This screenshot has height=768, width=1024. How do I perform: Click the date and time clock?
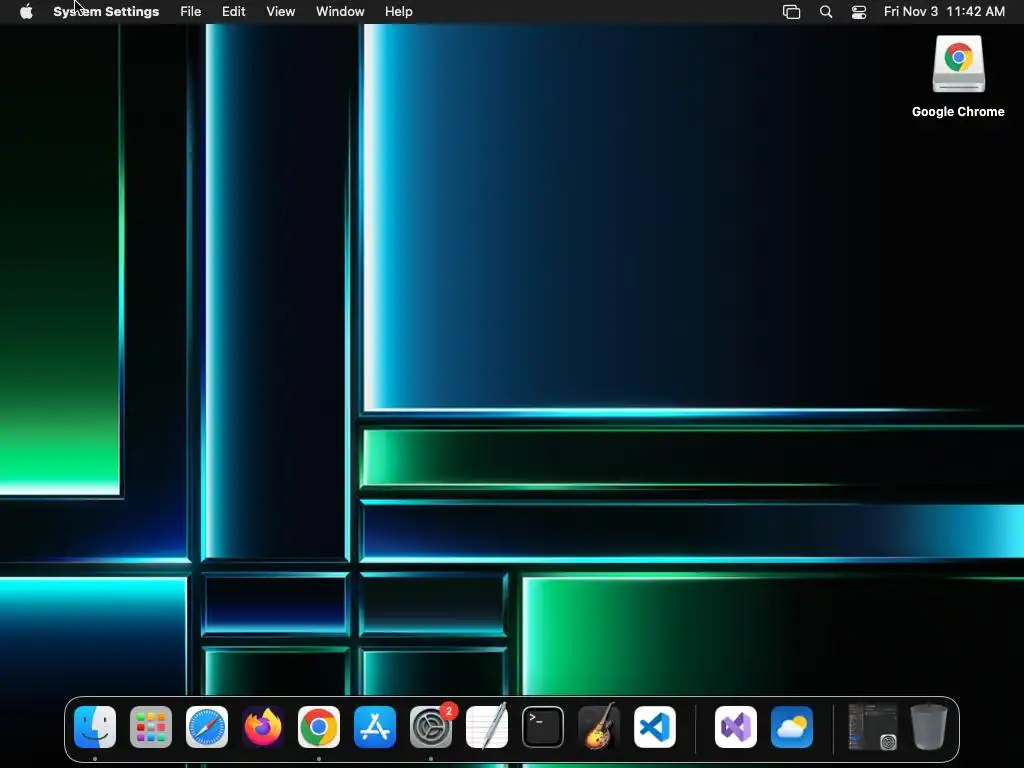944,12
